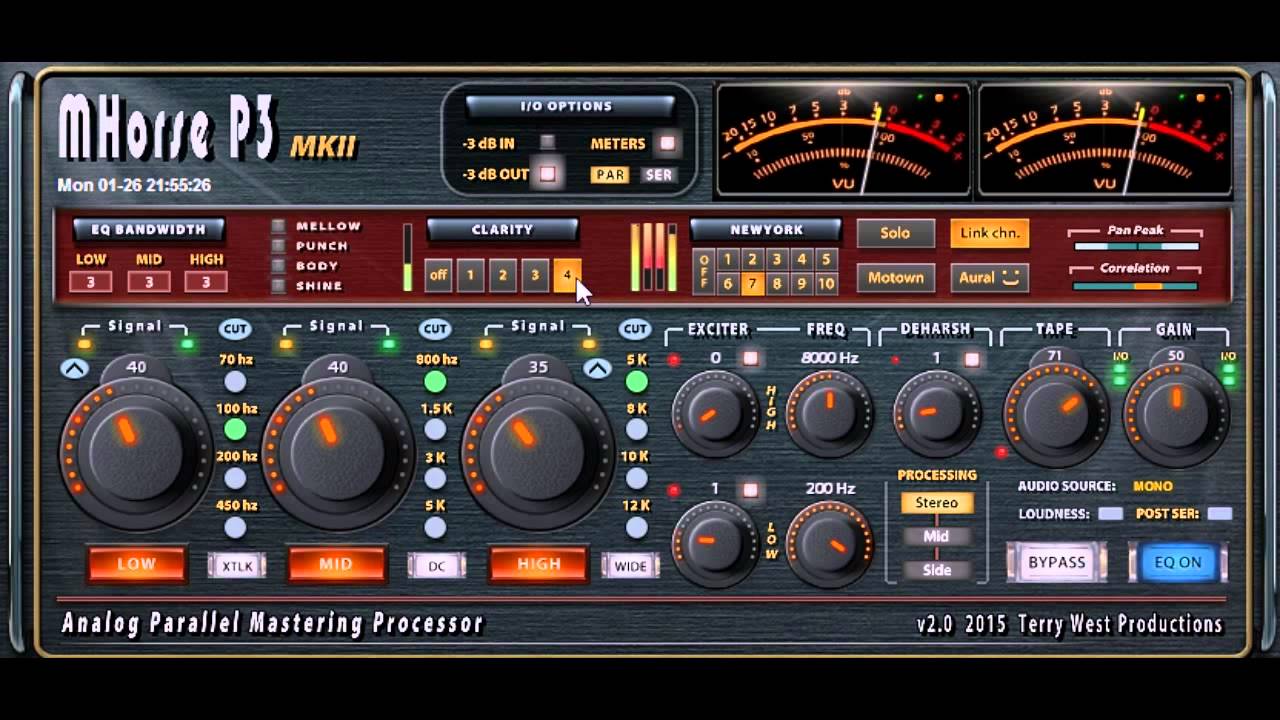Select Side processing mode
Viewport: 1280px width, 720px height.
tap(937, 570)
